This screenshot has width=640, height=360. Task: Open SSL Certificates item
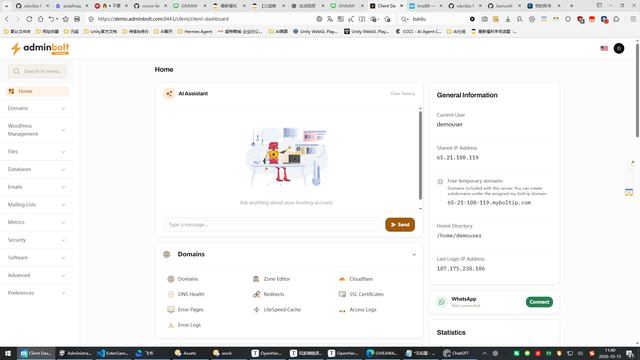[x=361, y=294]
